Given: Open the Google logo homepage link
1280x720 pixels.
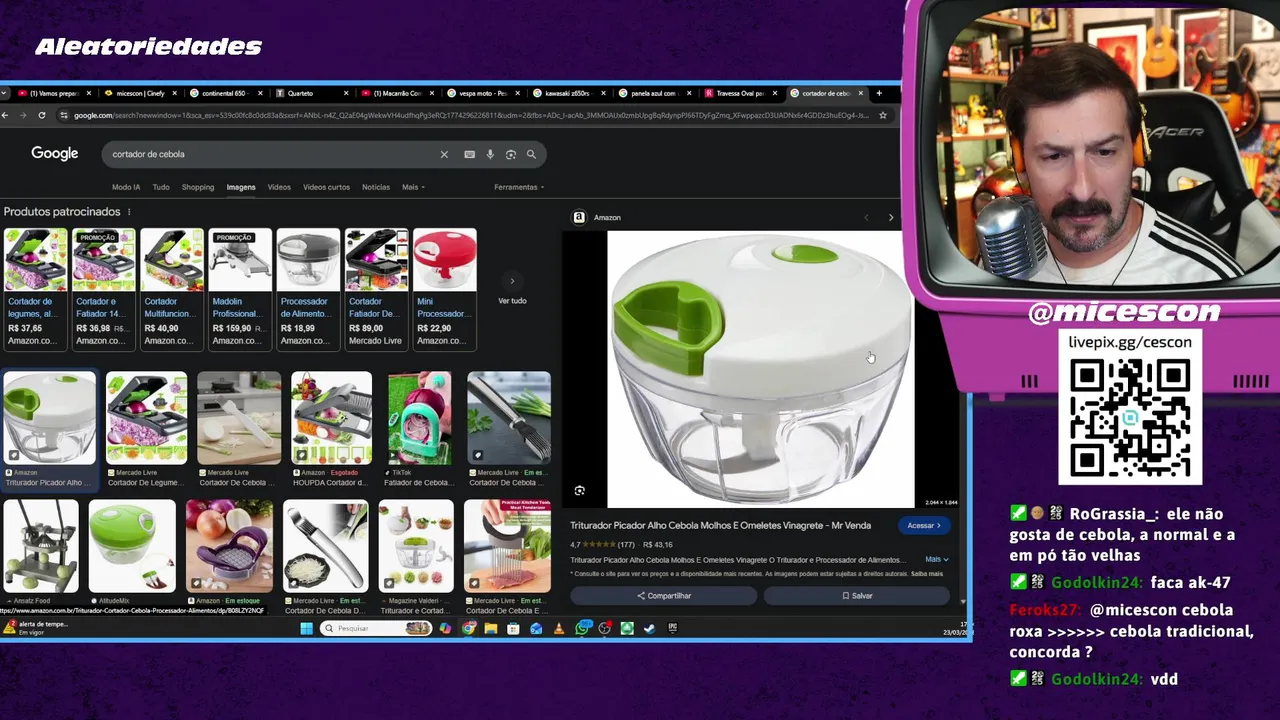Looking at the screenshot, I should pyautogui.click(x=54, y=153).
